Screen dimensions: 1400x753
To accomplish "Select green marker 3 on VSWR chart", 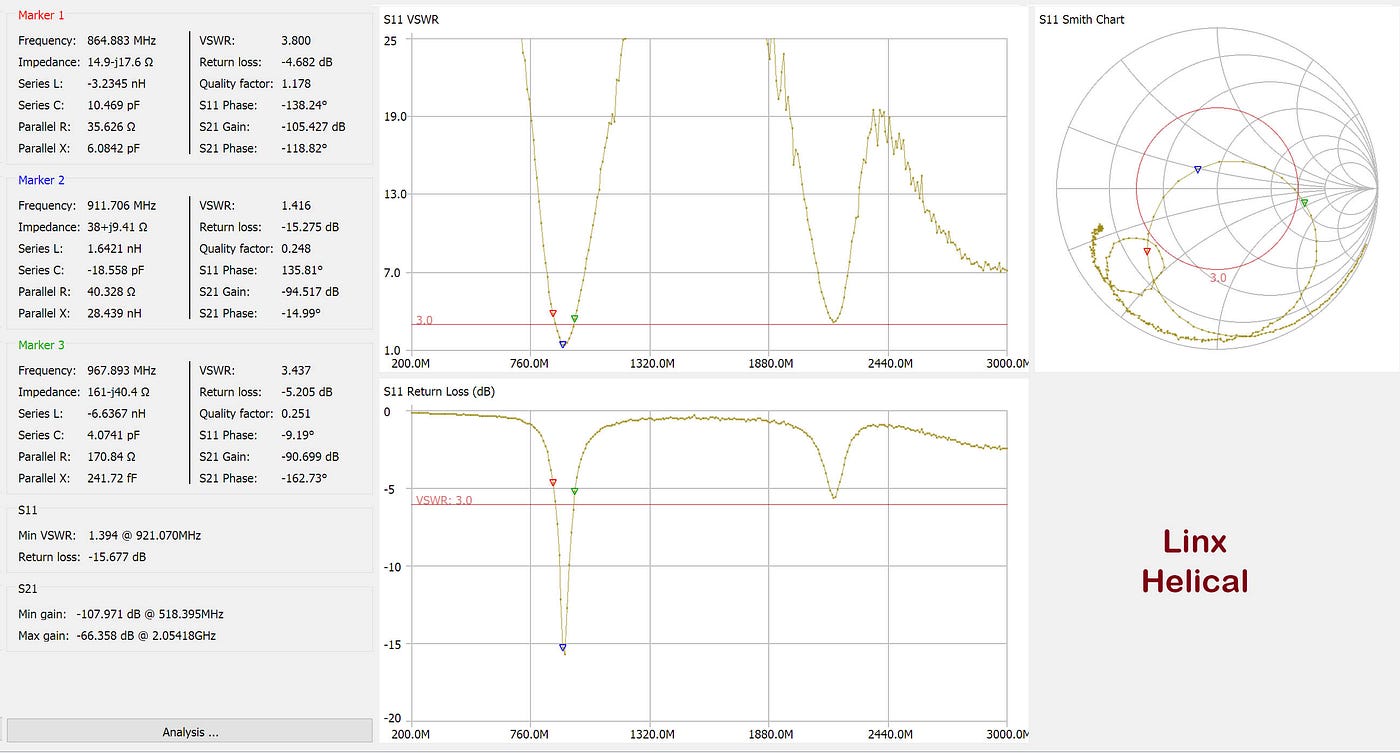I will pyautogui.click(x=574, y=319).
